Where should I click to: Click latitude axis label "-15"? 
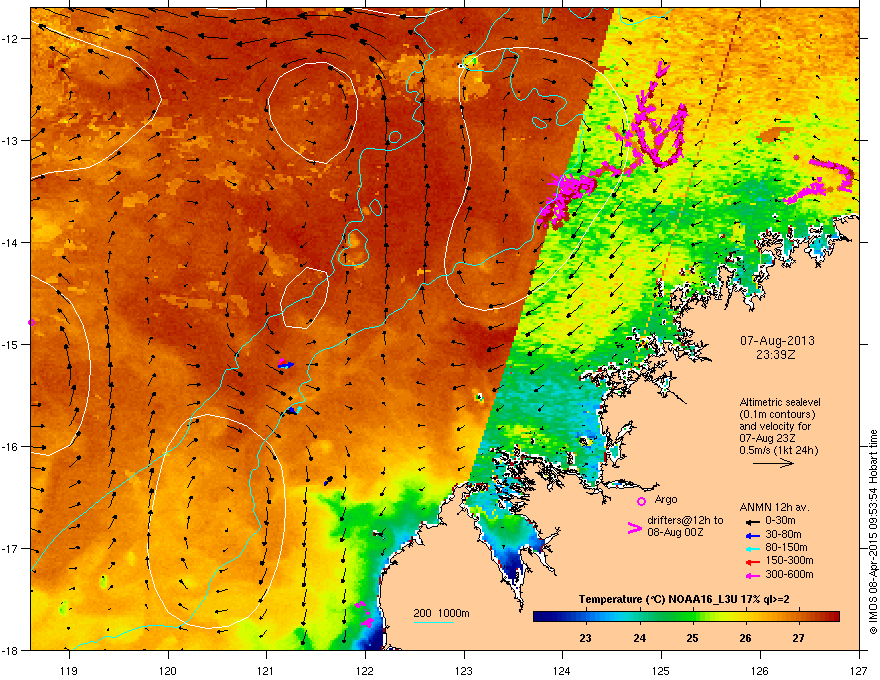point(10,344)
